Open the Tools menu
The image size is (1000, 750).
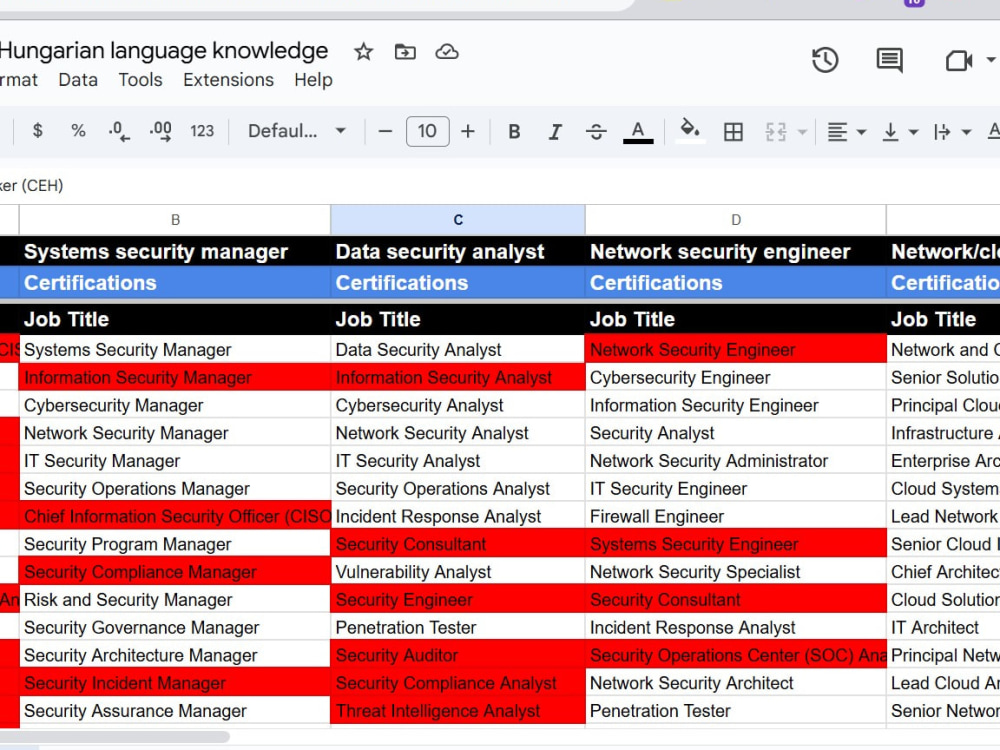coord(140,80)
